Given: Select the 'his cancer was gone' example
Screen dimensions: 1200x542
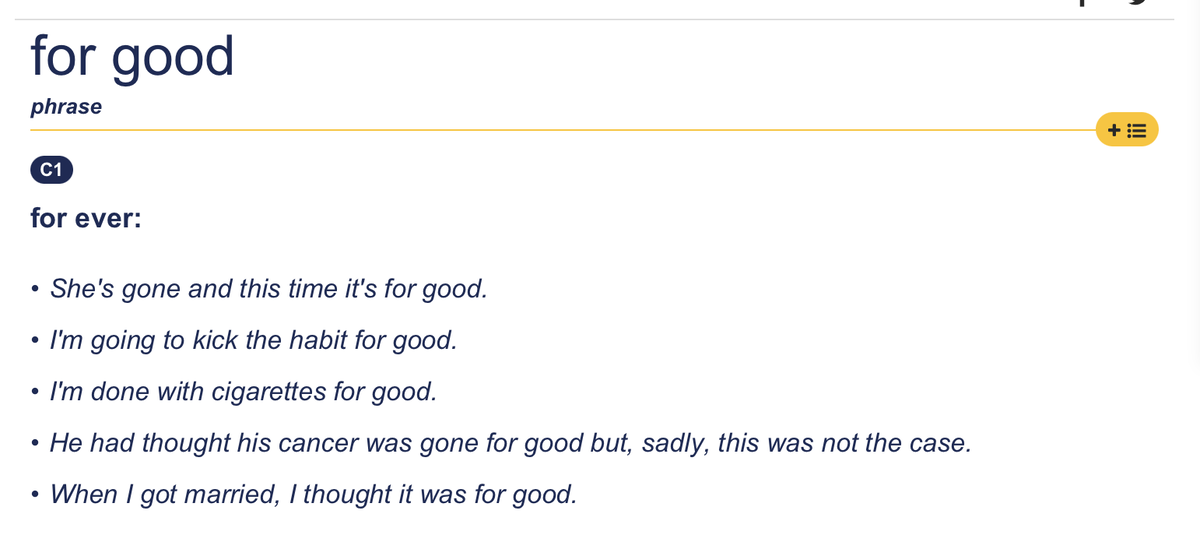Looking at the screenshot, I should tap(510, 442).
